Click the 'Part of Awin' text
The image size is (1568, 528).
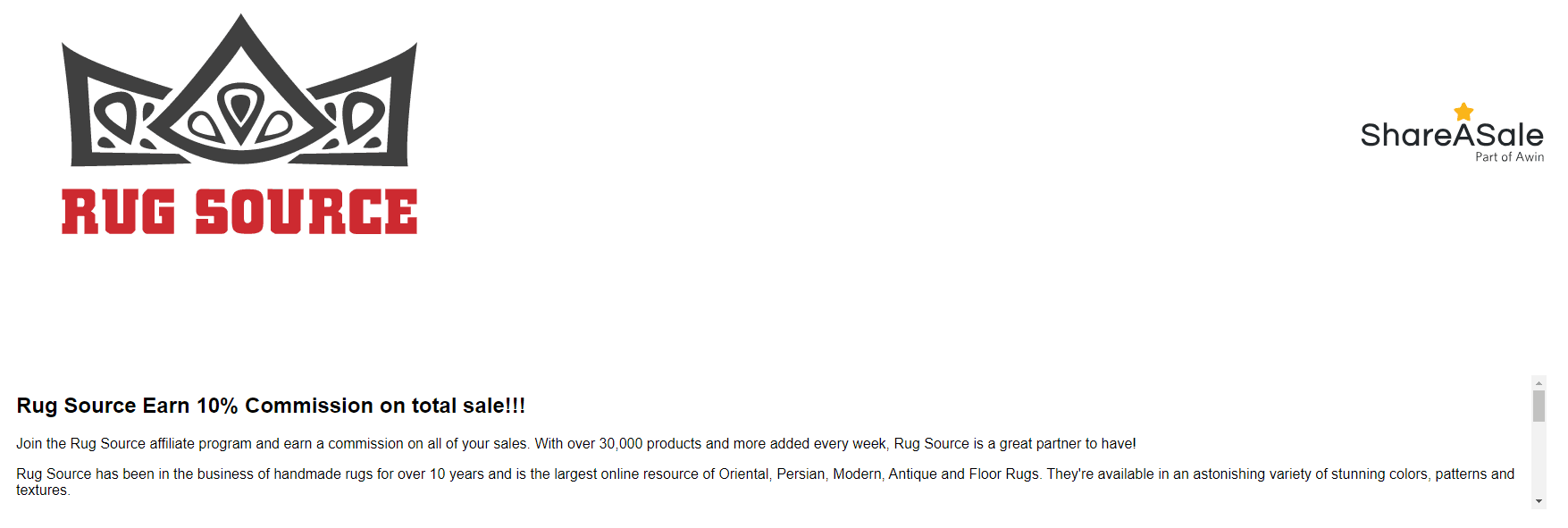(x=1509, y=157)
